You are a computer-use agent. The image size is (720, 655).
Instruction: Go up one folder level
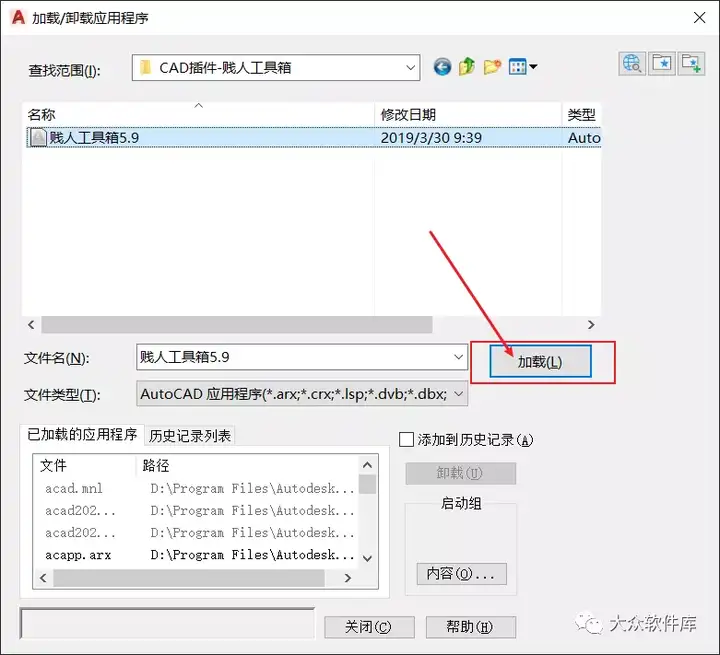[467, 67]
